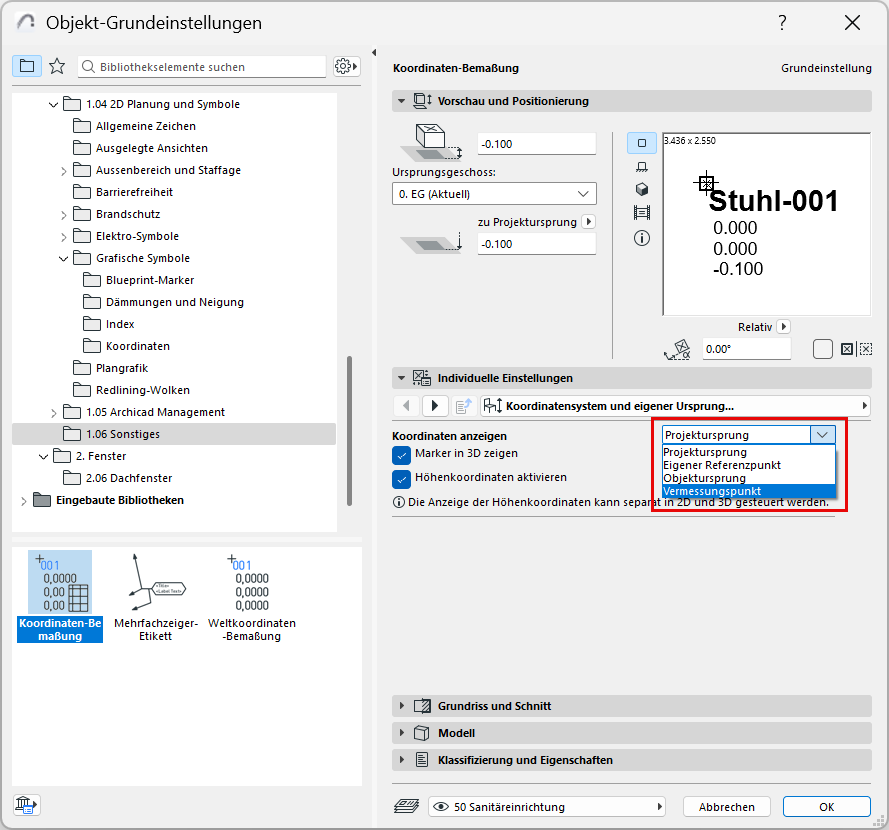Image resolution: width=889 pixels, height=830 pixels.
Task: Open the zu Projektursprung reference arrow
Action: (589, 222)
